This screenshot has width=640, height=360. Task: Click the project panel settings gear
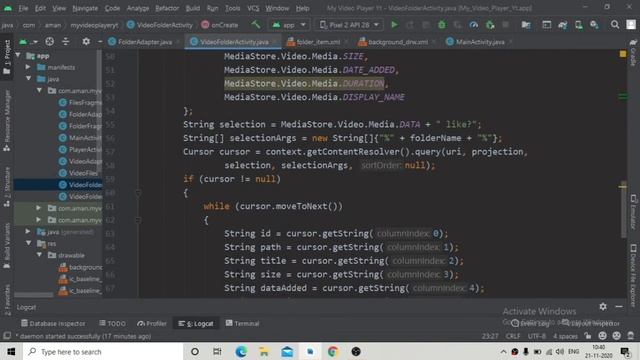point(86,41)
